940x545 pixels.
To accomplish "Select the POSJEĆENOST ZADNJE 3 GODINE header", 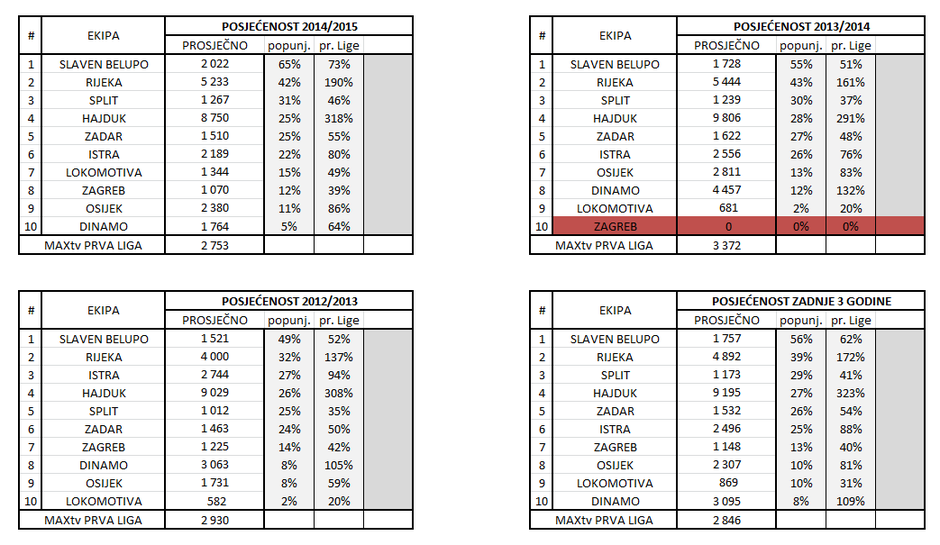I will pyautogui.click(x=800, y=301).
